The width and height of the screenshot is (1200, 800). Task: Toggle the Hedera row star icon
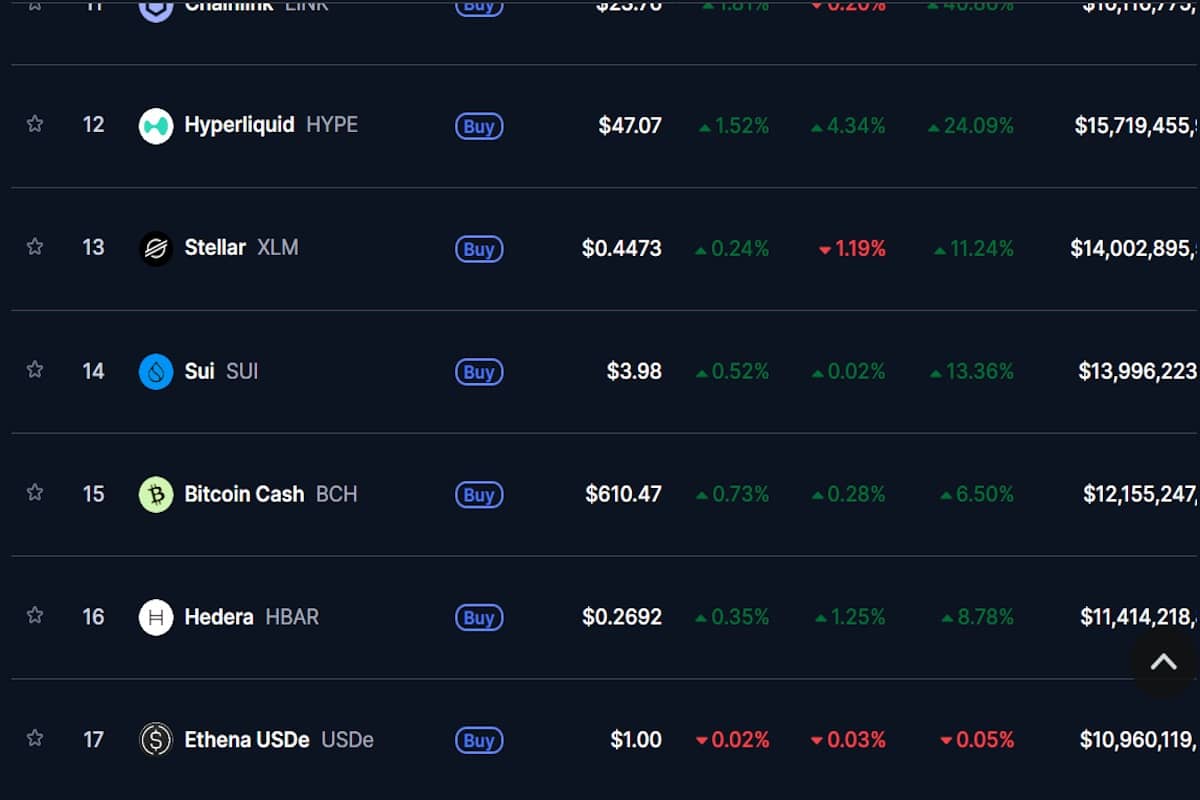point(35,616)
